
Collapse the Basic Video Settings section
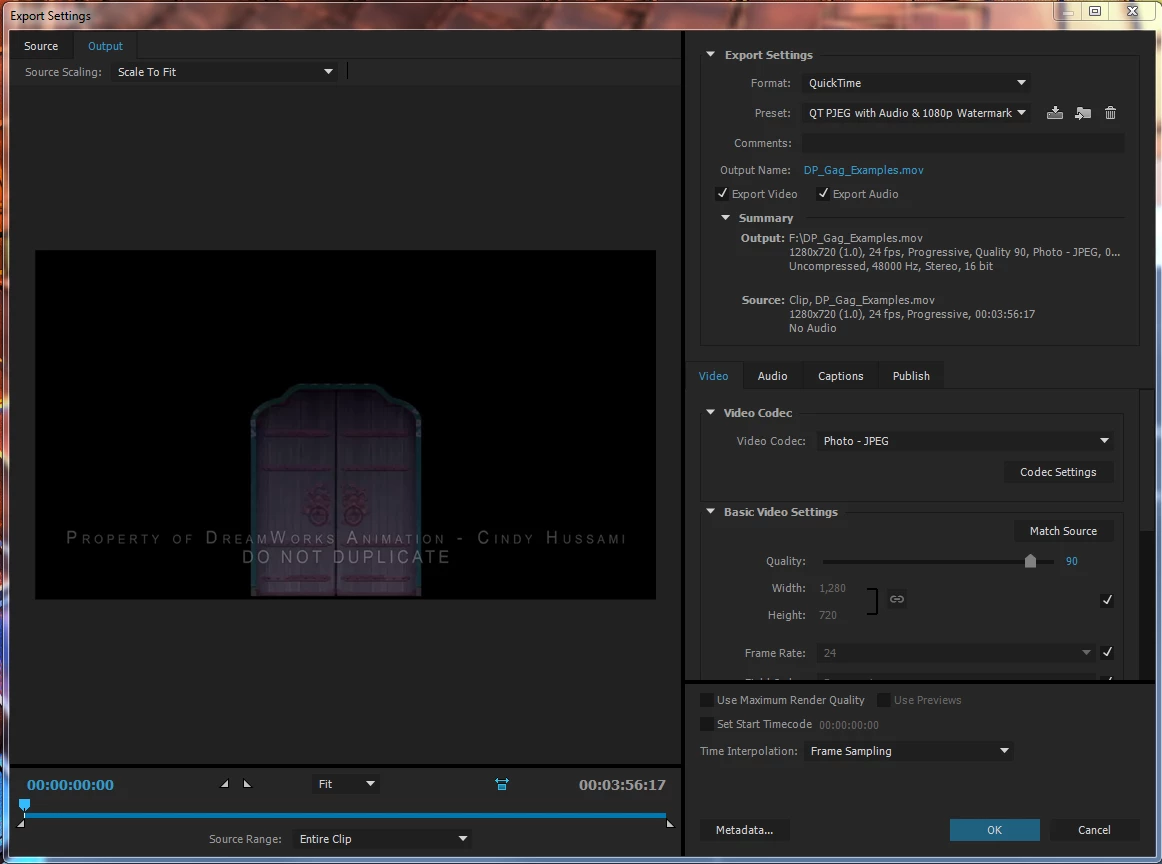710,511
